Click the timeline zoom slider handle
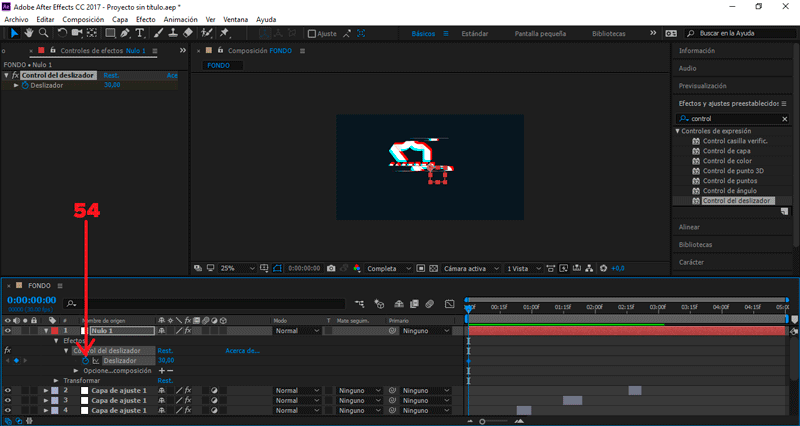This screenshot has height=426, width=800. coord(482,421)
